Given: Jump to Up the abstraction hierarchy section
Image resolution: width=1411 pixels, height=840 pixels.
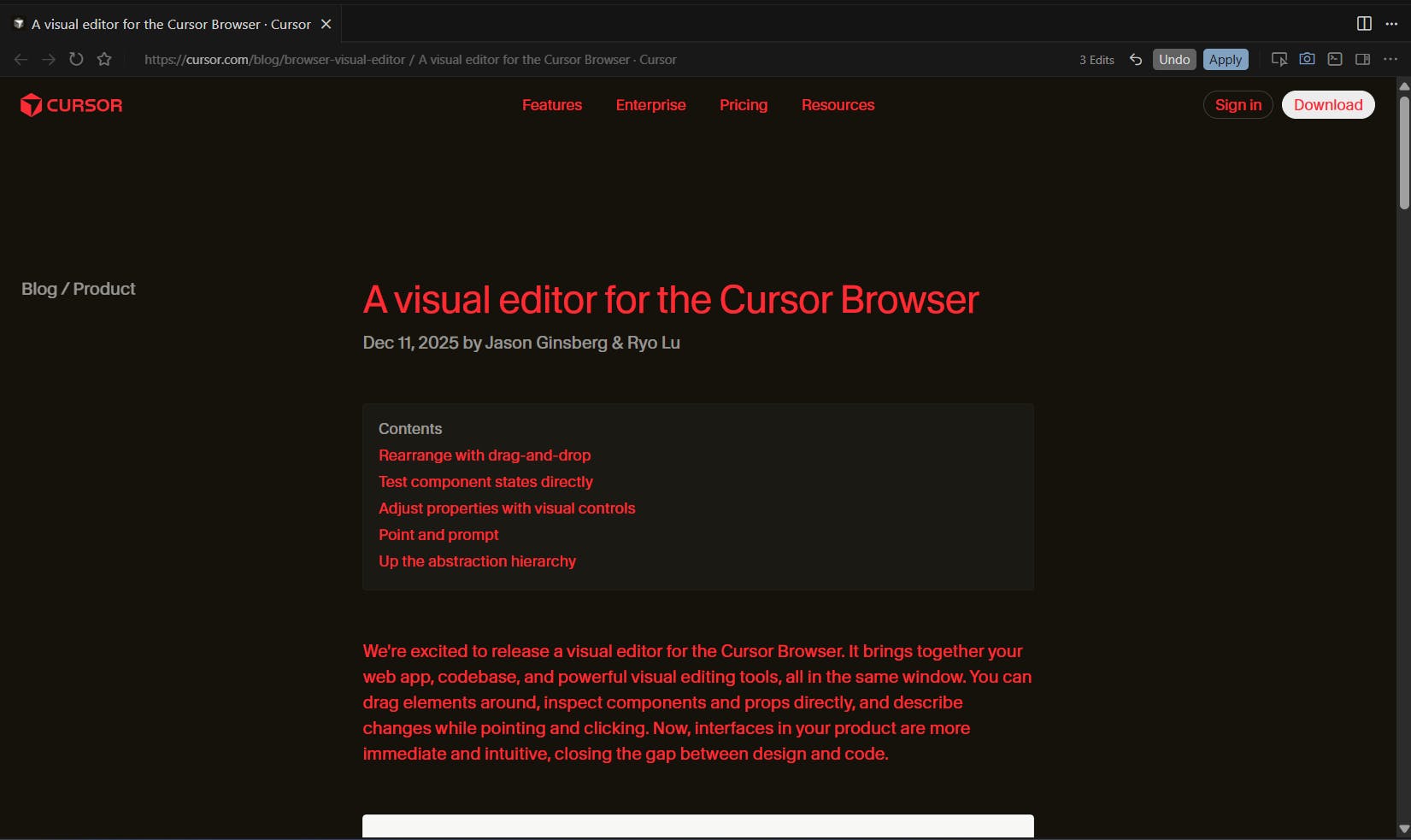Looking at the screenshot, I should click(477, 561).
